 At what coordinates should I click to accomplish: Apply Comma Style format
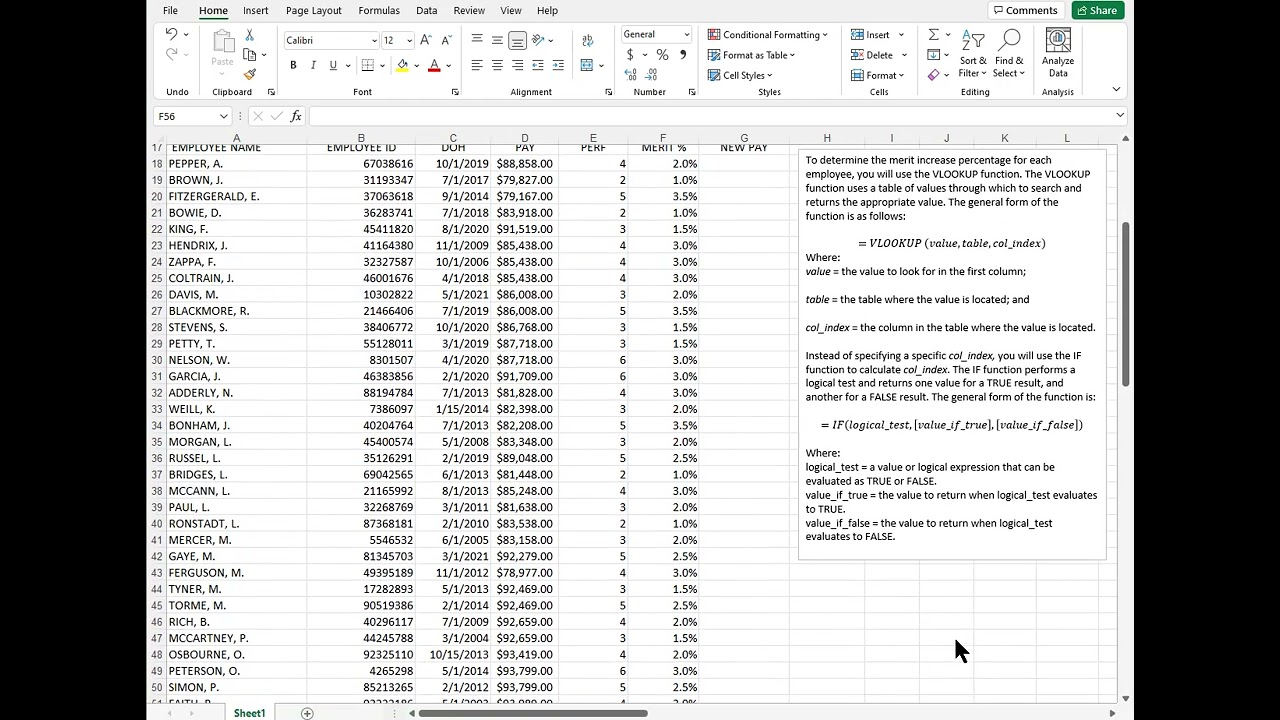click(683, 55)
